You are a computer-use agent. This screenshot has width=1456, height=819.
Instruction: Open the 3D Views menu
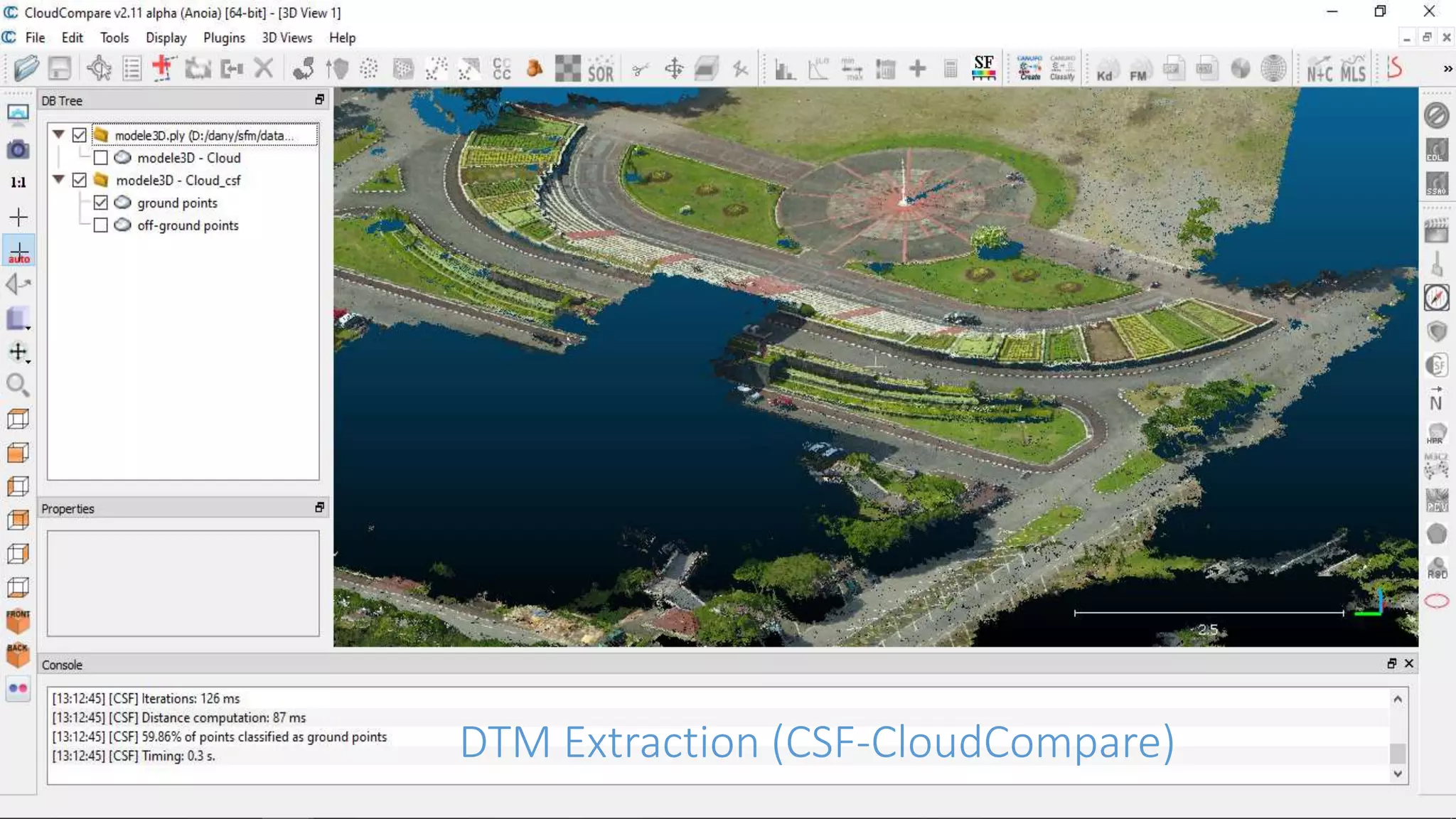(287, 38)
